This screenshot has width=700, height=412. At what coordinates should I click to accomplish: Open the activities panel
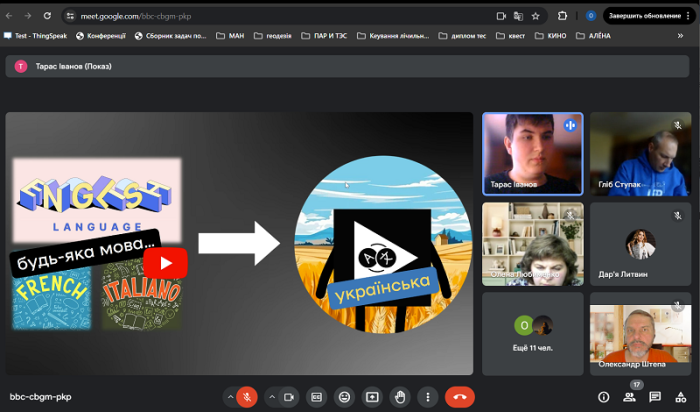[681, 397]
